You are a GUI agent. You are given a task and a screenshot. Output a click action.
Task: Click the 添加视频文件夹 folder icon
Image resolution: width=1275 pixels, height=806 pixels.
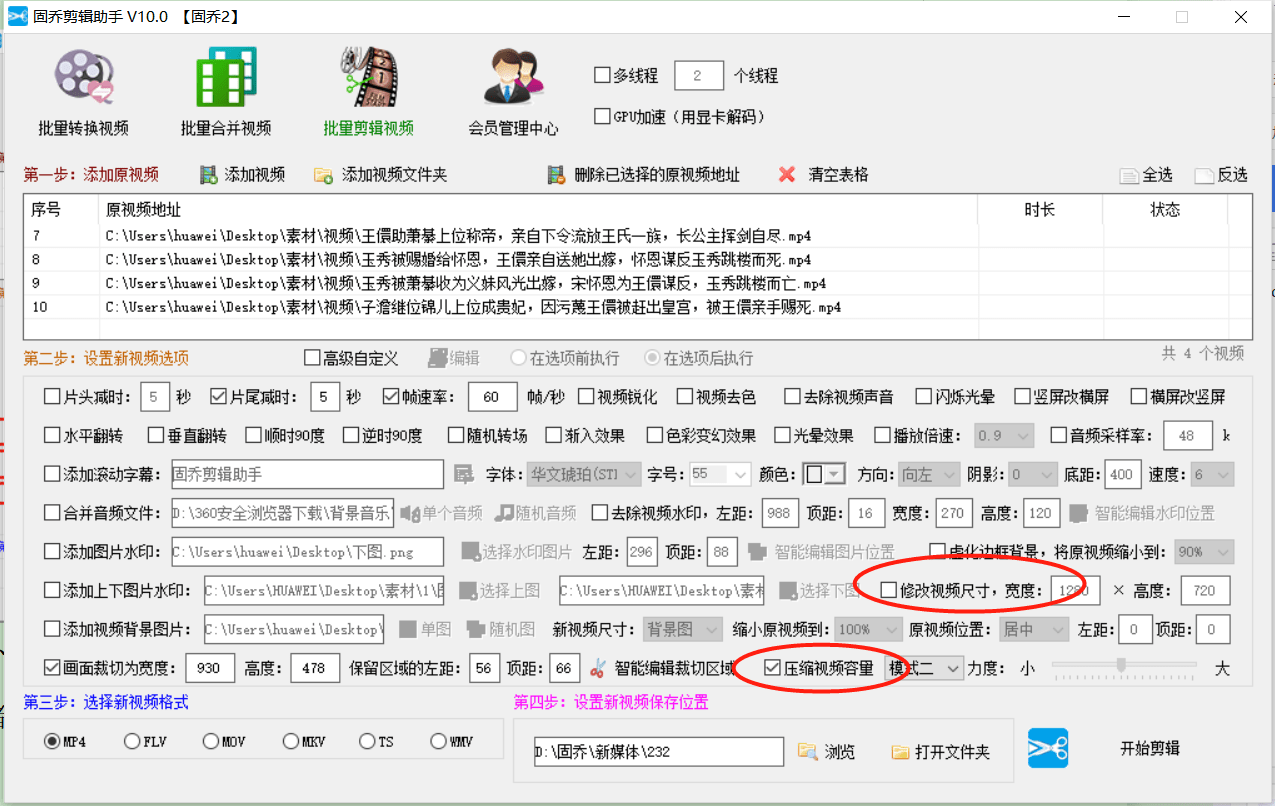click(325, 173)
